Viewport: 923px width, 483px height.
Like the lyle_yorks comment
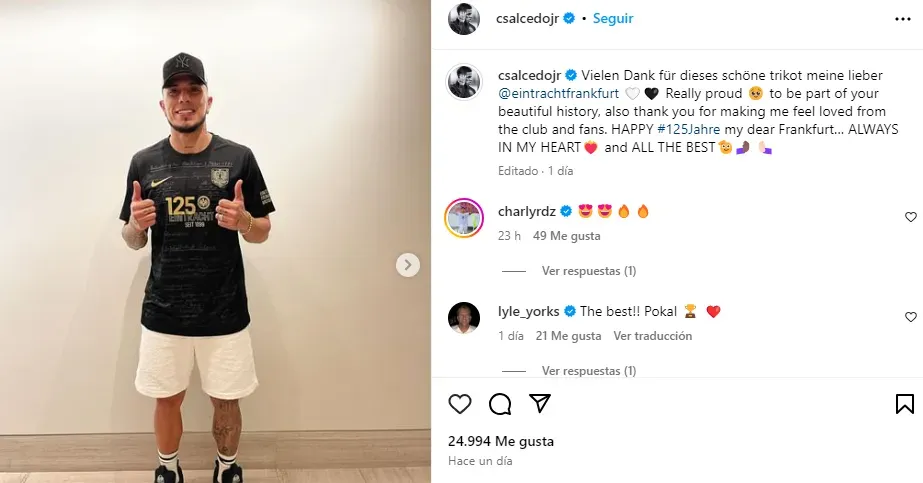(911, 317)
